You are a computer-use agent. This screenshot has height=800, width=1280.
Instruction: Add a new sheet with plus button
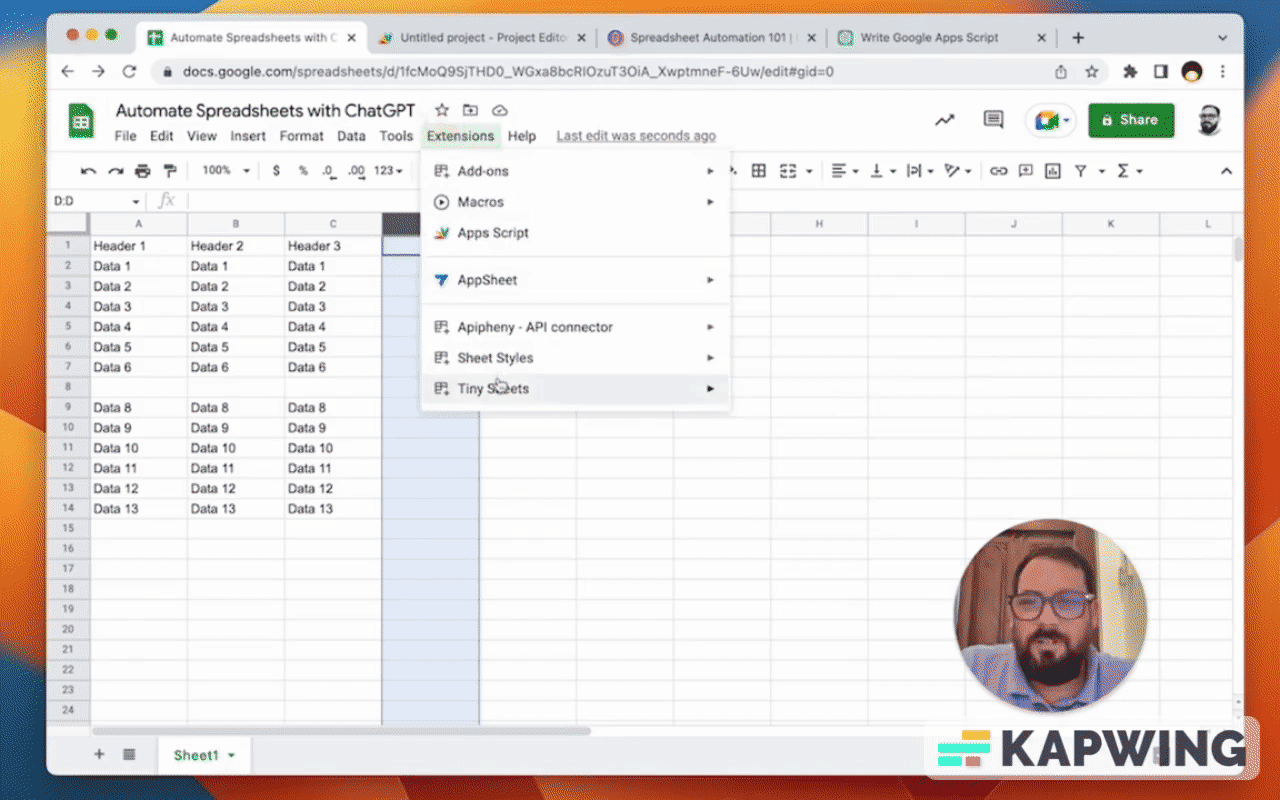point(99,754)
